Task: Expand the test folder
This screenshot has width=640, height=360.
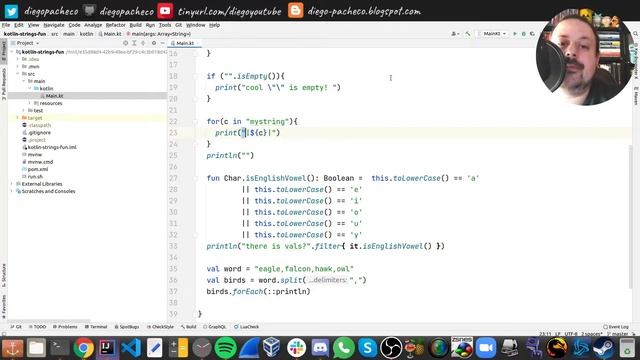Action: [x=24, y=111]
